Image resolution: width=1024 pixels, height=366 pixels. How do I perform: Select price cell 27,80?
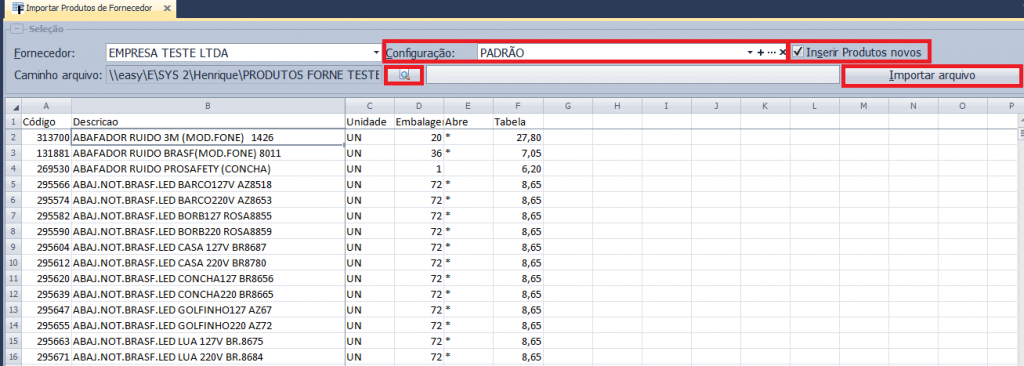point(518,137)
